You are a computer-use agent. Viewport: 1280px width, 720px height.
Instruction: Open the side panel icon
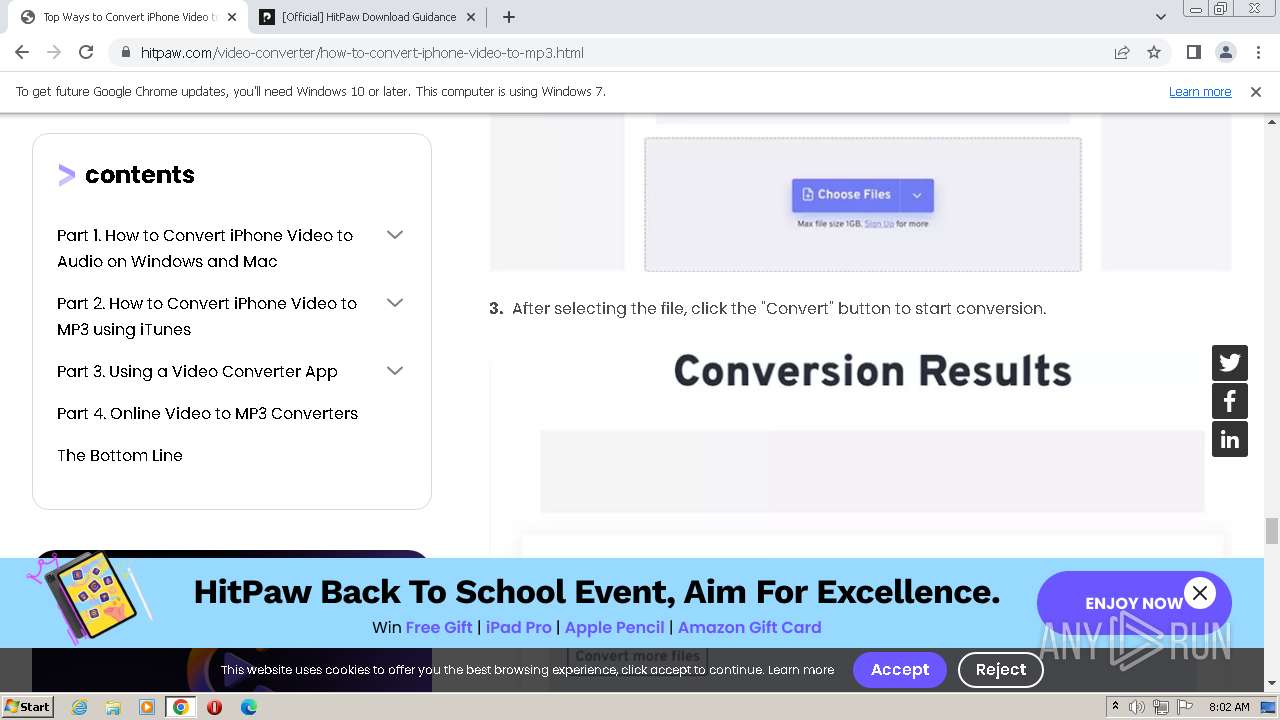pyautogui.click(x=1193, y=52)
